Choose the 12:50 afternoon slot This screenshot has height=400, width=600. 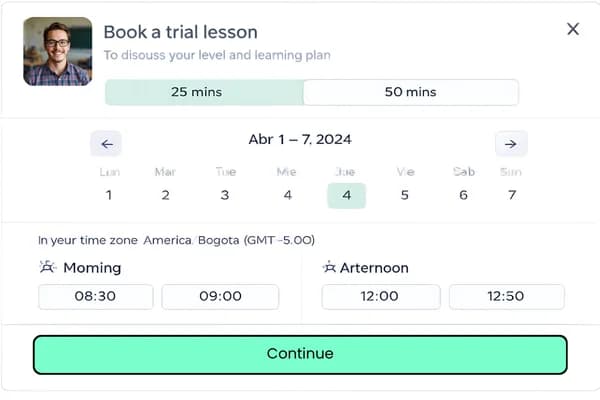506,296
